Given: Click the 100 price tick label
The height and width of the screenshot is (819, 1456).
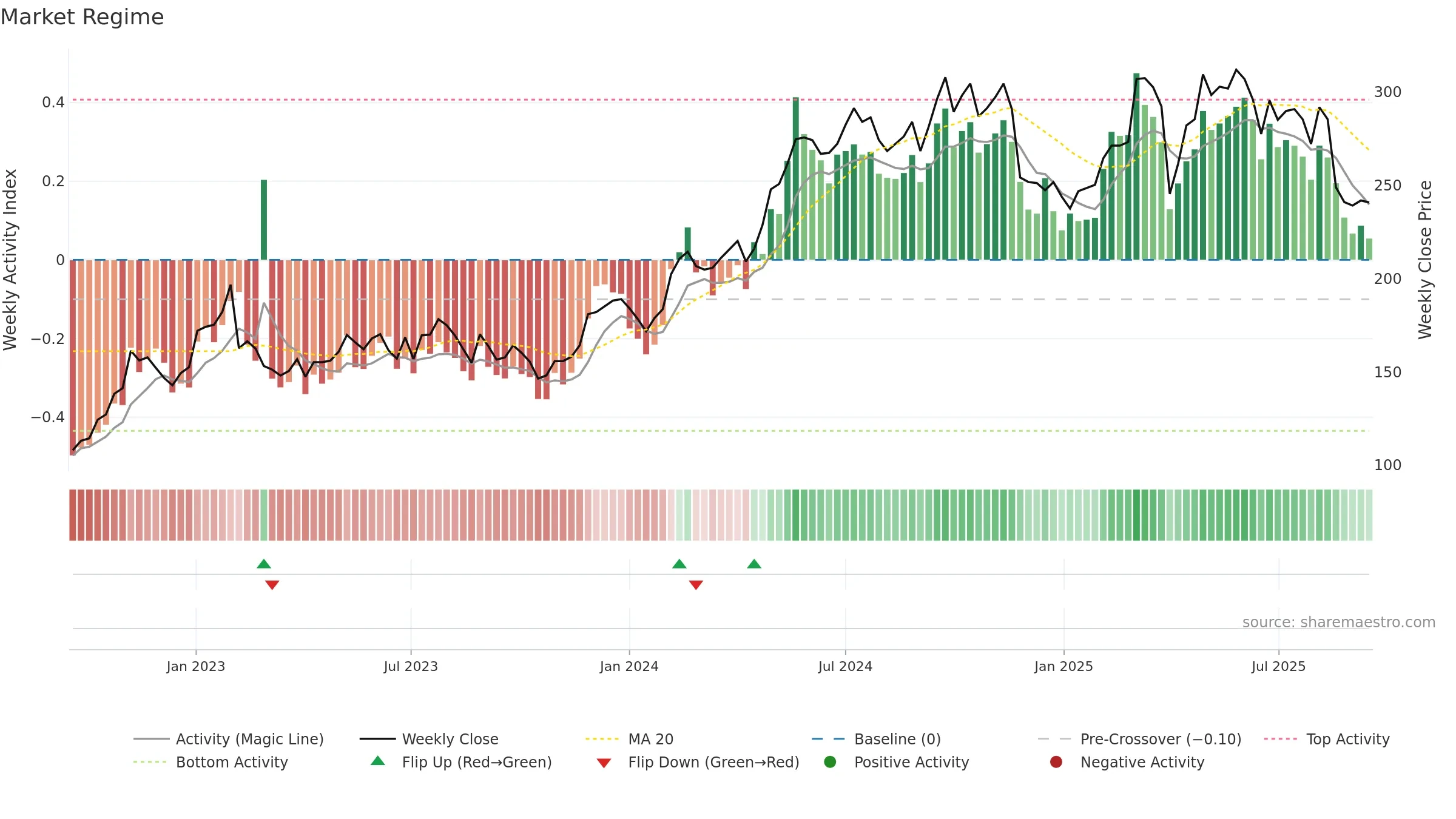Looking at the screenshot, I should click(x=1388, y=465).
